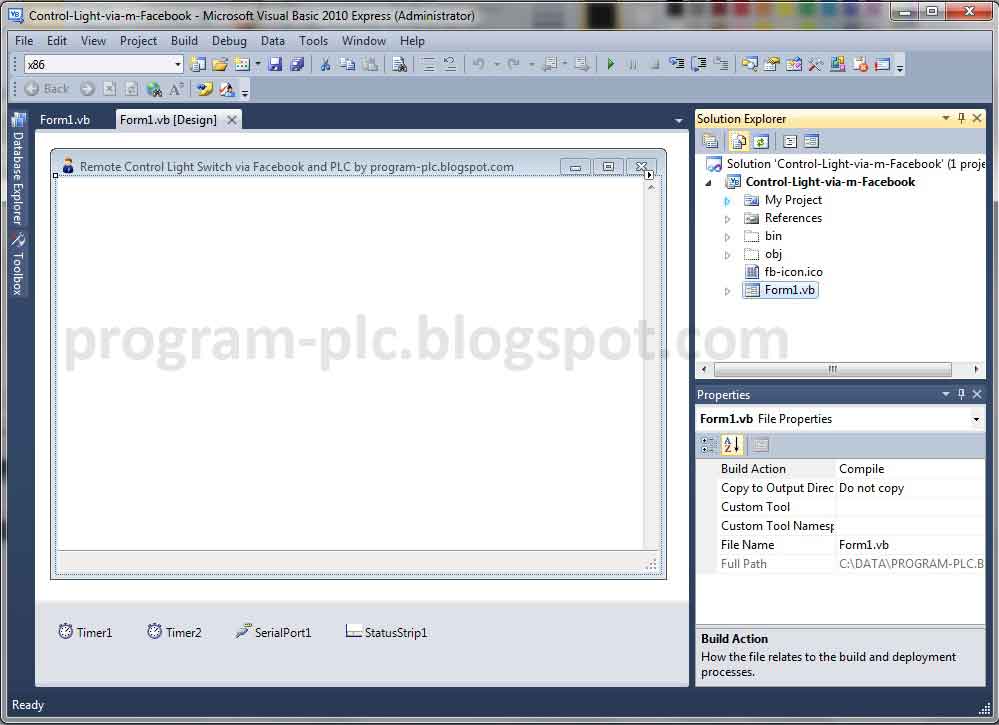
Task: Click the Copy toolbar icon
Action: (347, 64)
